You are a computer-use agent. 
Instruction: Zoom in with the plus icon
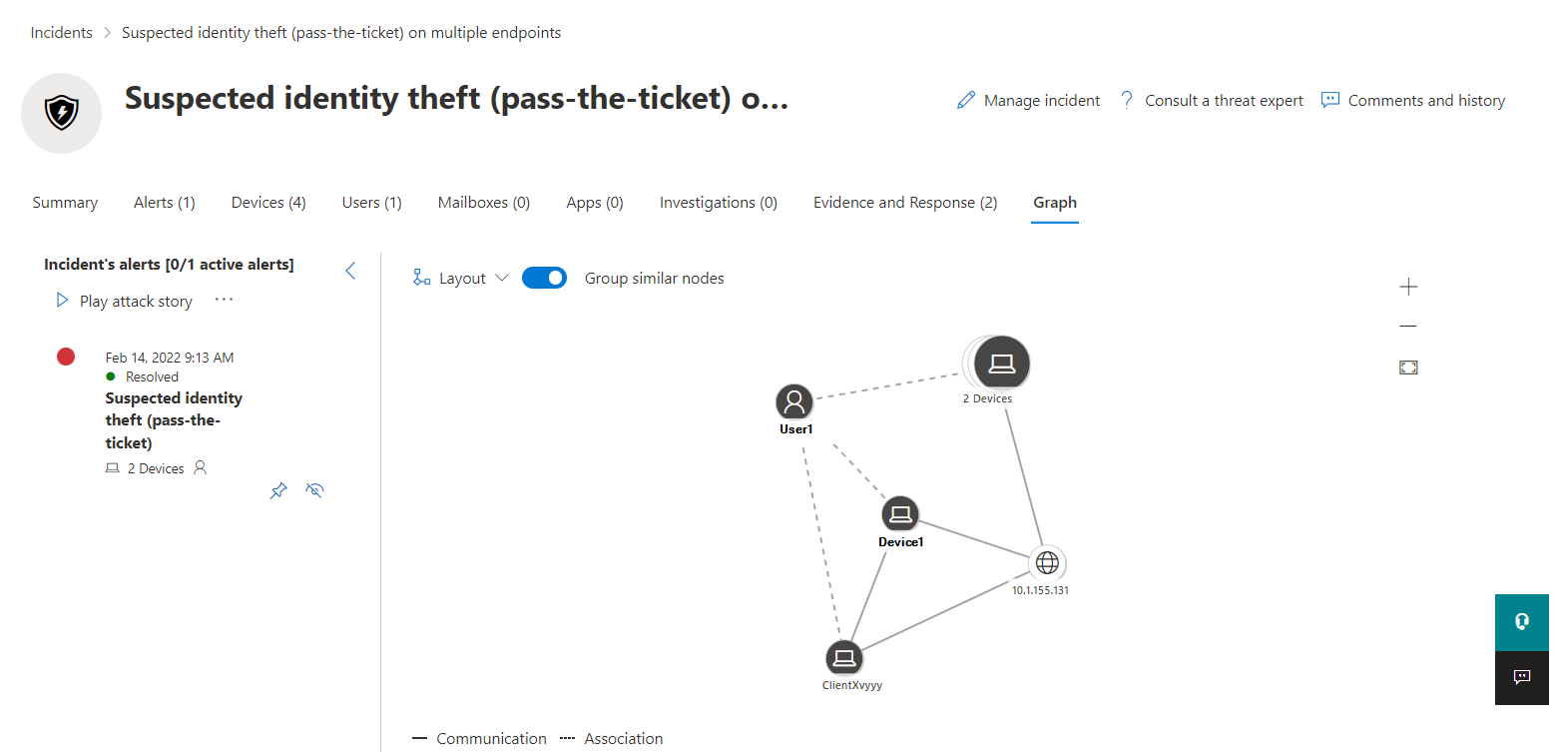(x=1408, y=287)
